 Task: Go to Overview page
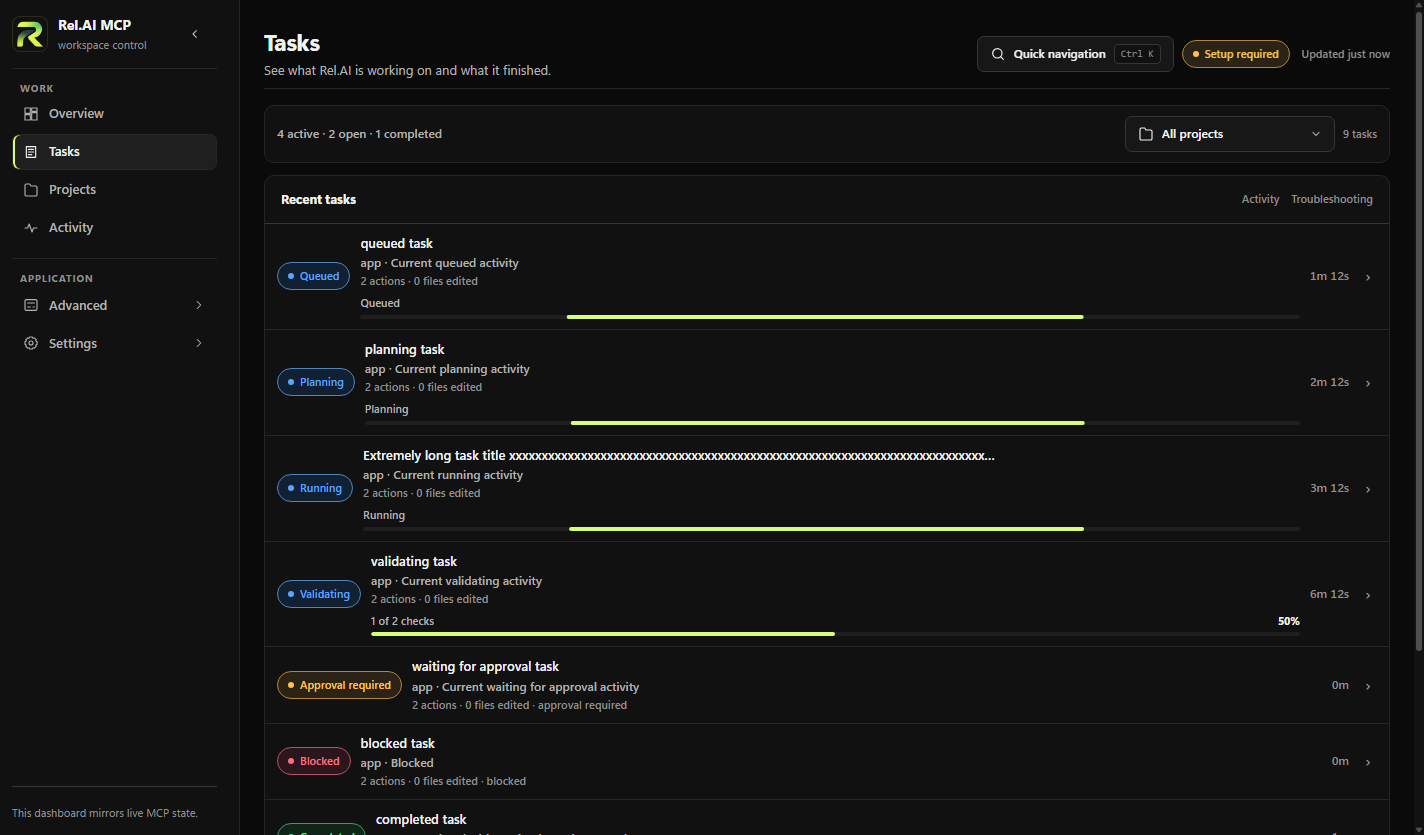coord(115,114)
